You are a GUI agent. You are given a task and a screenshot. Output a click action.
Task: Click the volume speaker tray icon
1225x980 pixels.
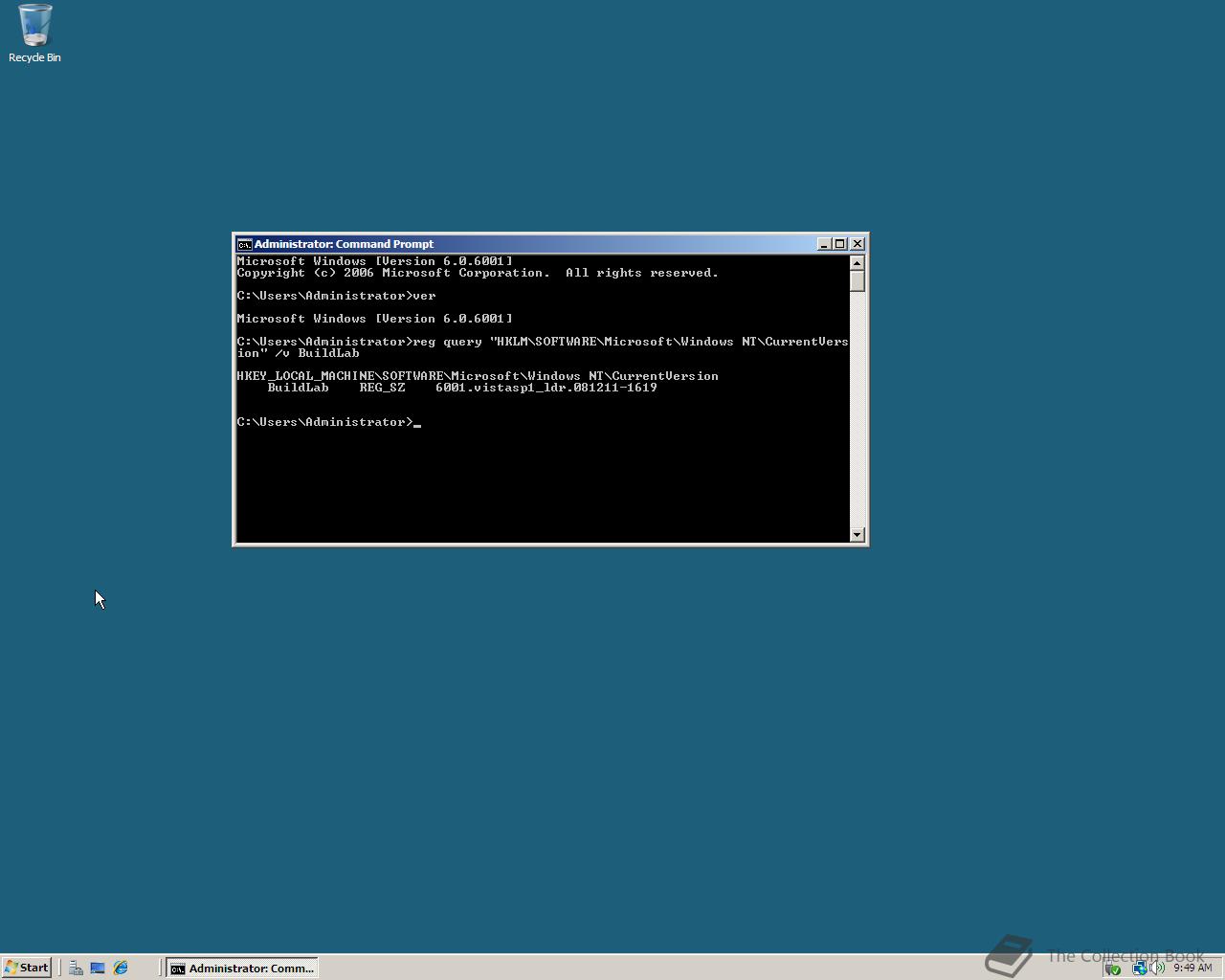point(1157,969)
